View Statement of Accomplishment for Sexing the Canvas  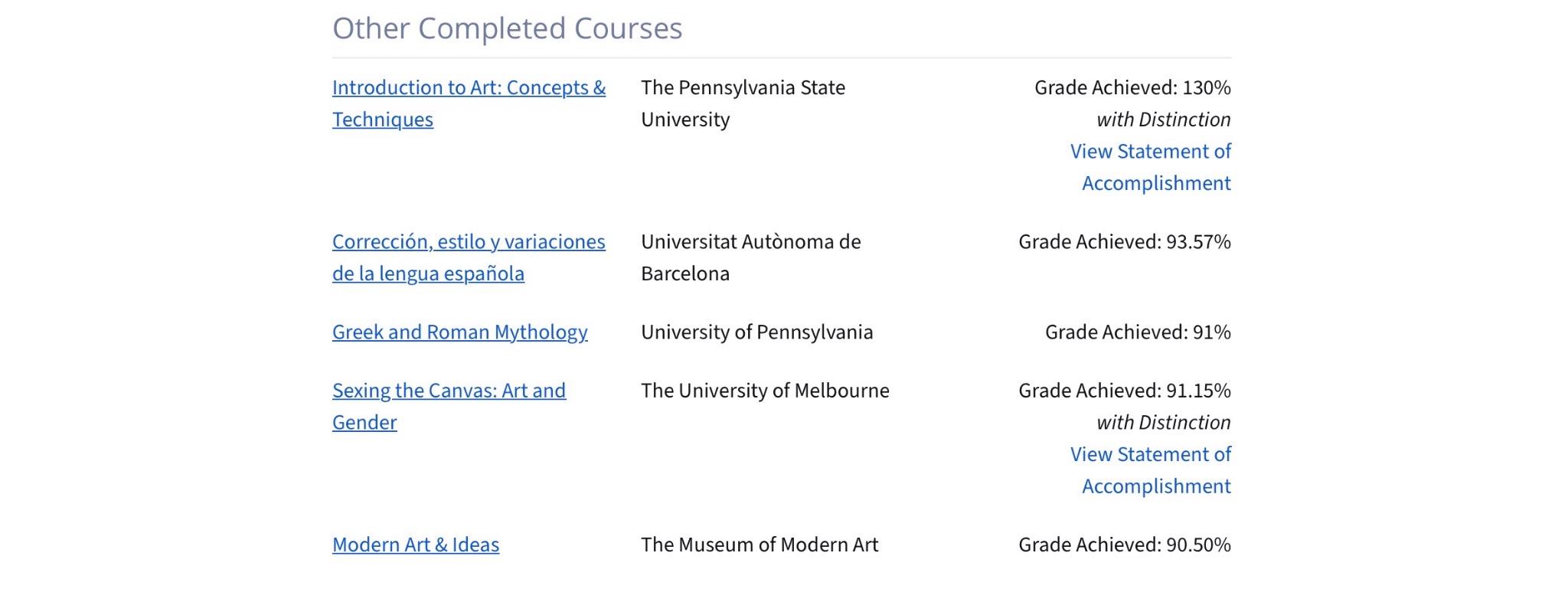click(x=1150, y=455)
